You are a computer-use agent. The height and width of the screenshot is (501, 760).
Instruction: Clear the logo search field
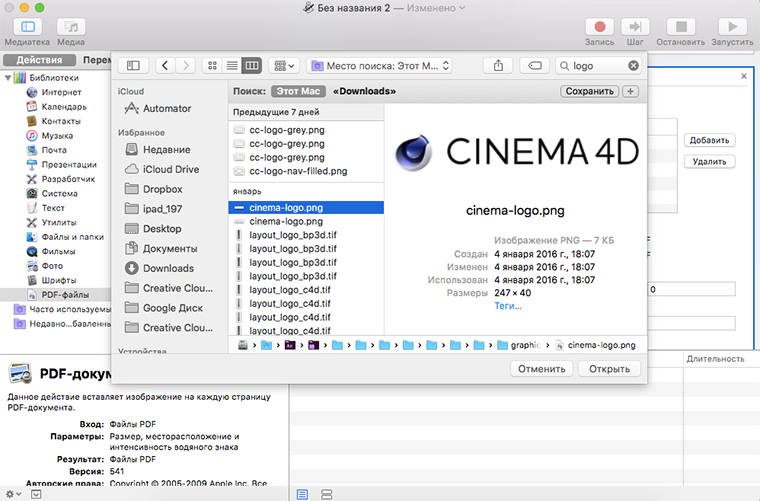[x=633, y=65]
